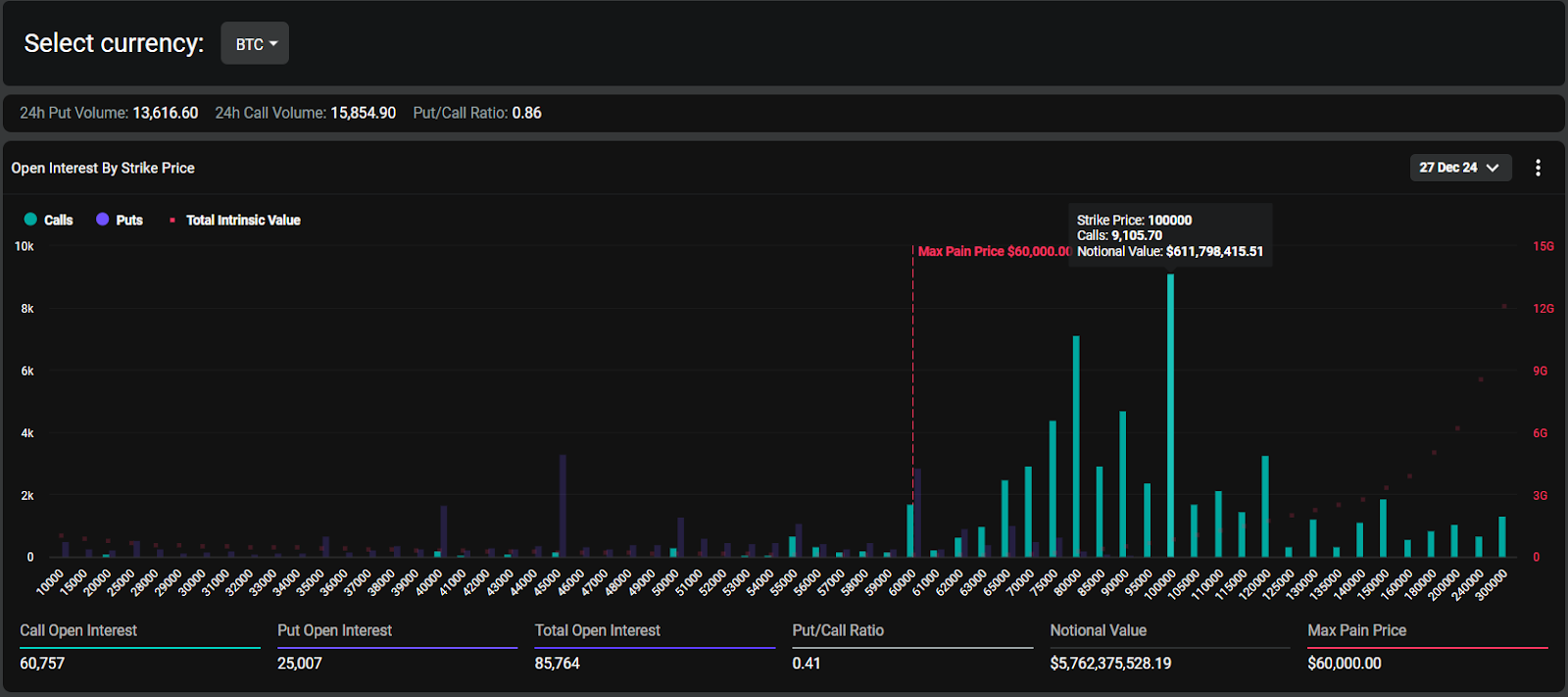1568x697 pixels.
Task: Click the 70000 strike calls bar
Action: 1028,512
